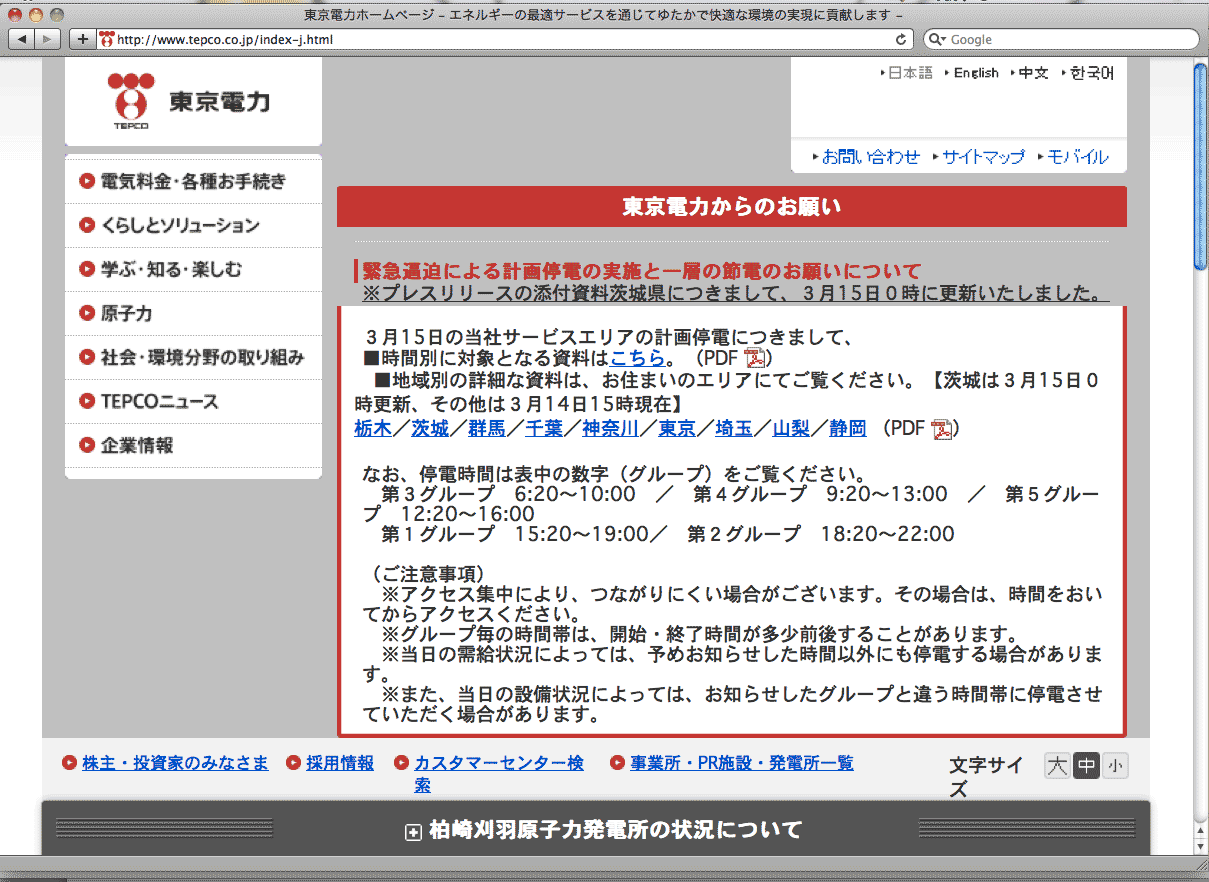Image resolution: width=1209 pixels, height=882 pixels.
Task: Switch language to 日本語
Action: pyautogui.click(x=909, y=73)
